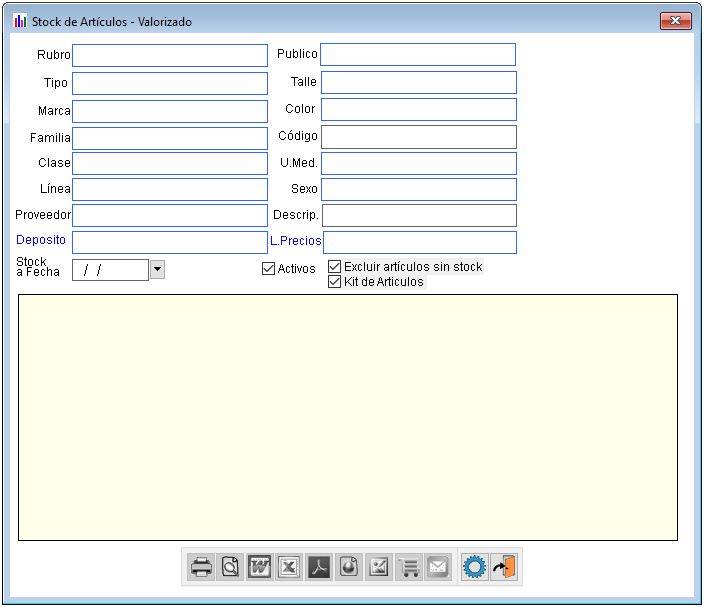The width and height of the screenshot is (705, 607).
Task: Select the Proveedor input box
Action: (x=170, y=215)
